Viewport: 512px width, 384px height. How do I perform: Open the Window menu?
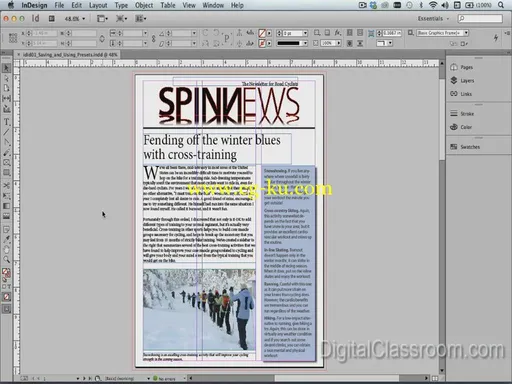tap(213, 5)
